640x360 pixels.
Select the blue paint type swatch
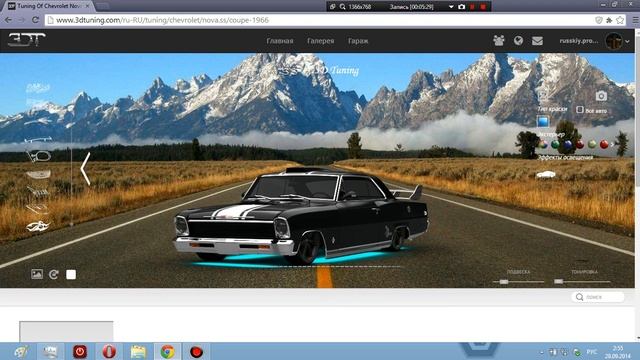tap(543, 121)
